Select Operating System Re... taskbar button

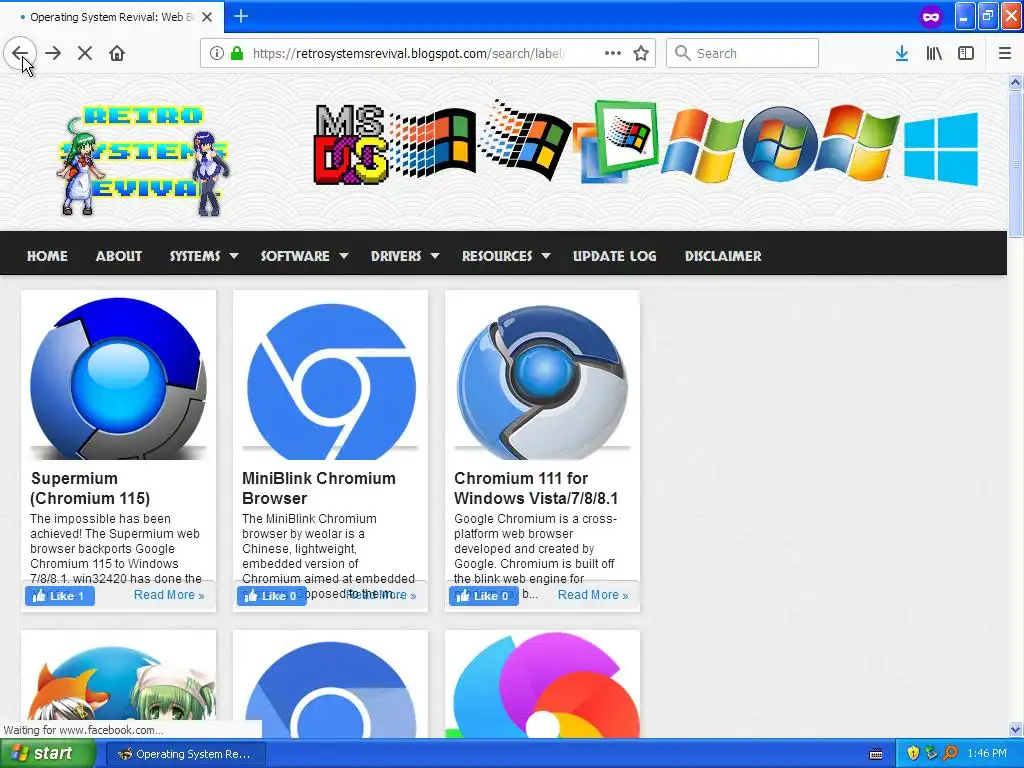(185, 754)
